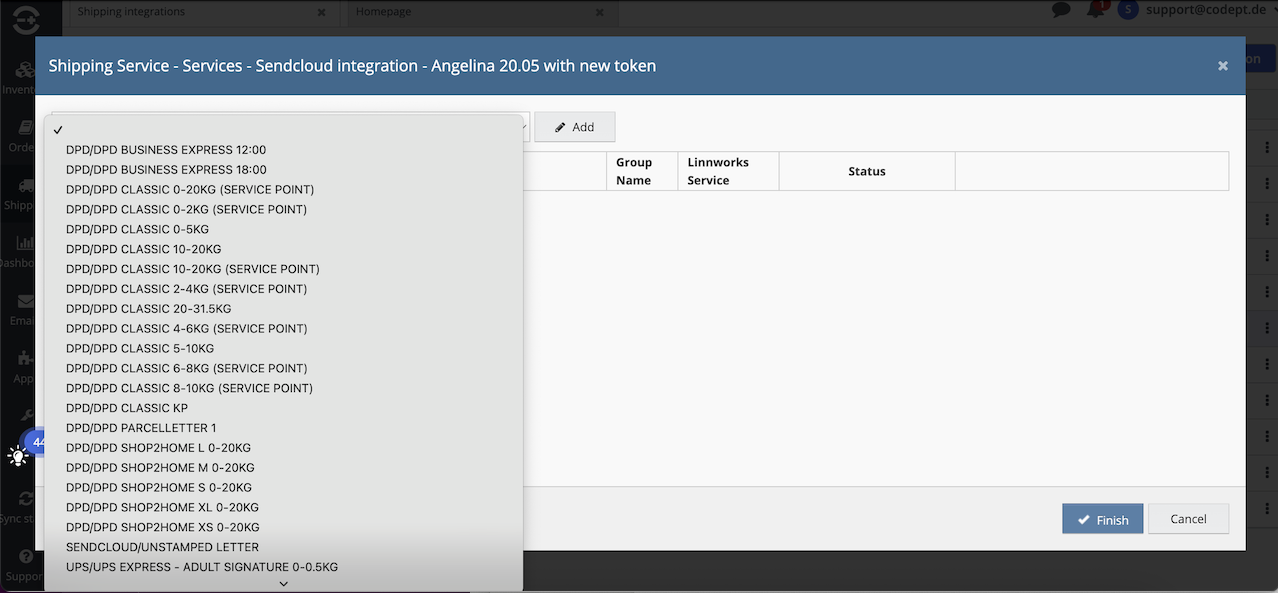Open Orders in the left sidebar

point(23,136)
